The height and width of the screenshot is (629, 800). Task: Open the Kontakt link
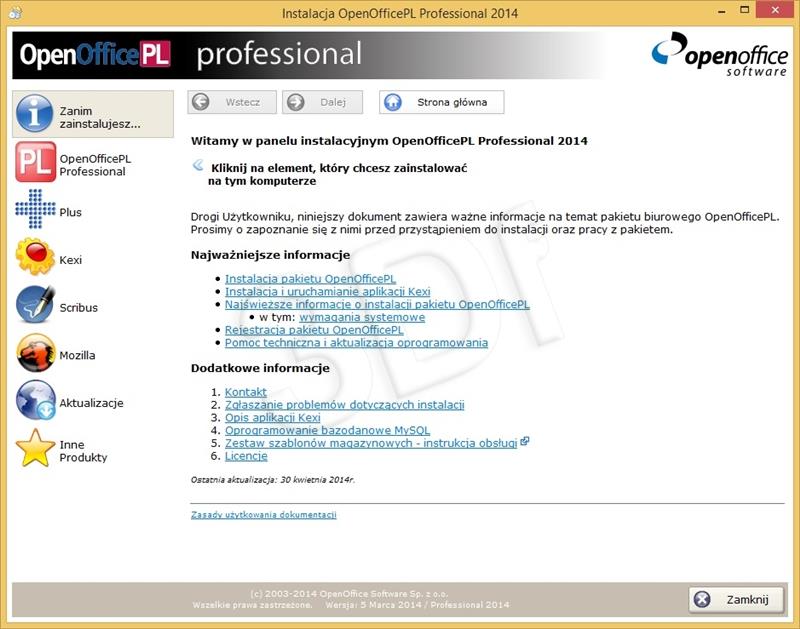pyautogui.click(x=245, y=392)
